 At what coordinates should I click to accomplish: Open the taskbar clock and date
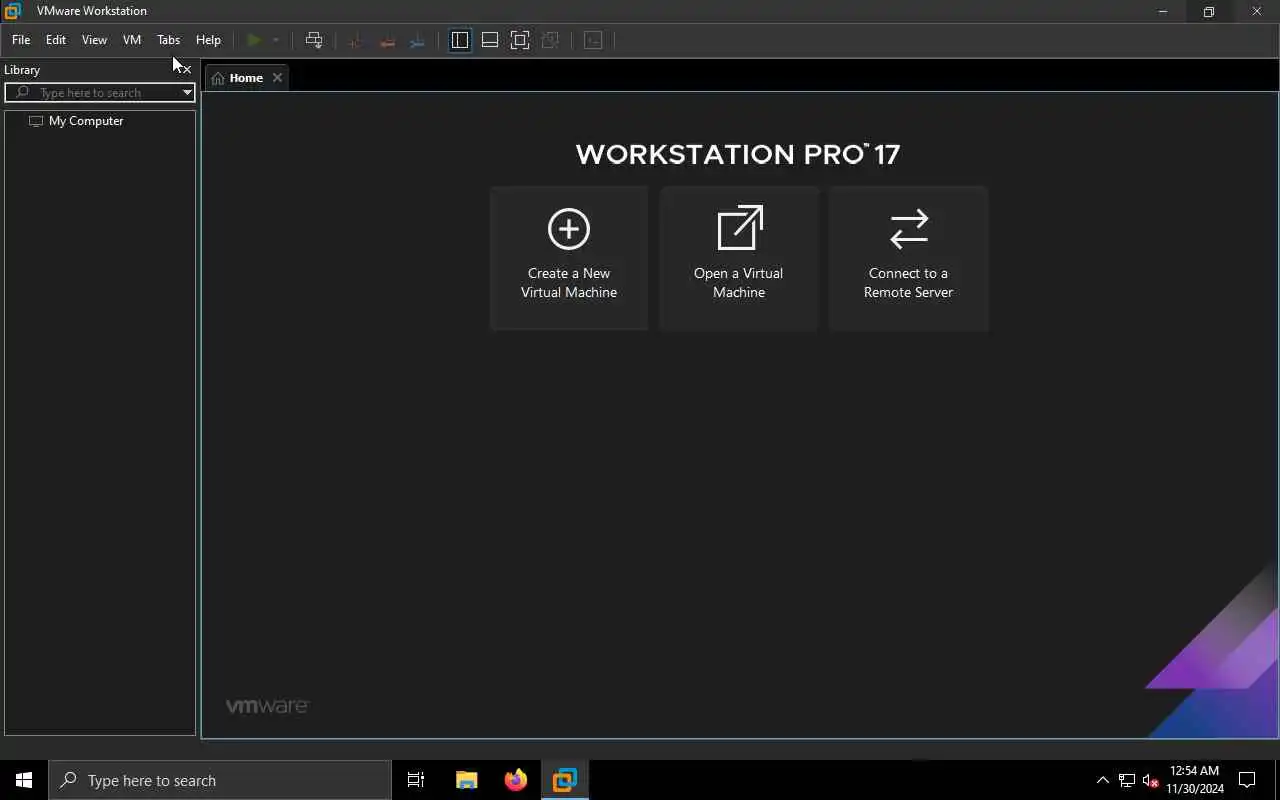(1195, 780)
